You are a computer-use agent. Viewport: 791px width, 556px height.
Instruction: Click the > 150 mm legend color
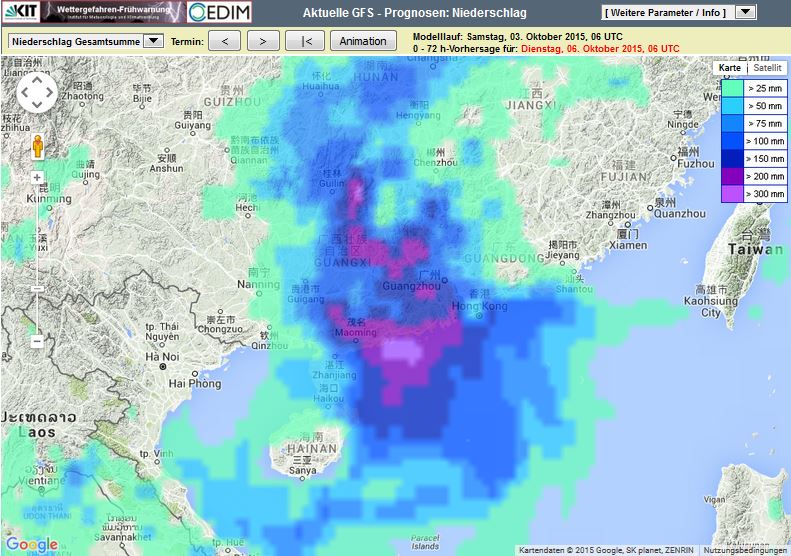pyautogui.click(x=731, y=159)
